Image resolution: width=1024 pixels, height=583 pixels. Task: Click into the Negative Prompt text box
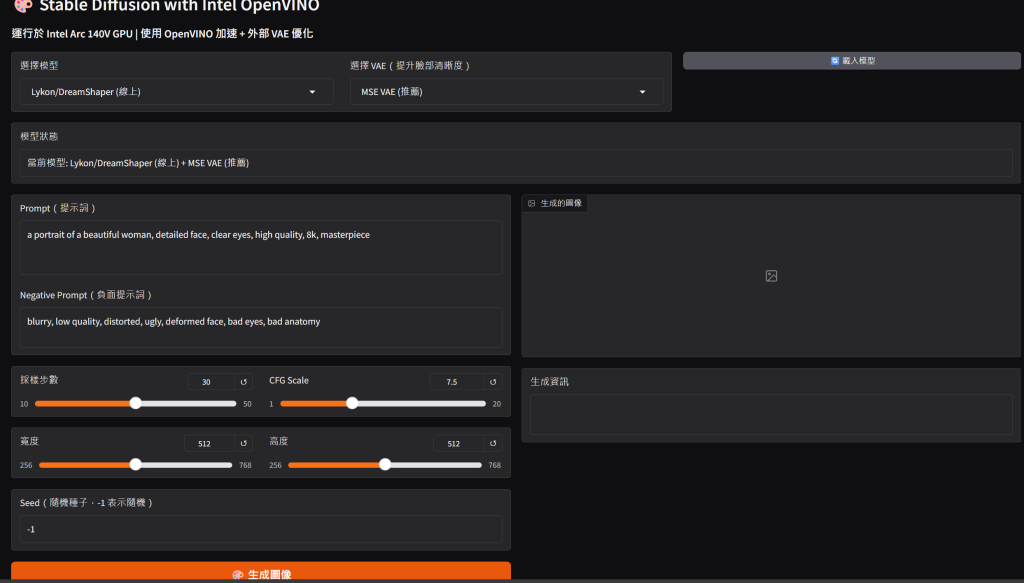(x=261, y=327)
